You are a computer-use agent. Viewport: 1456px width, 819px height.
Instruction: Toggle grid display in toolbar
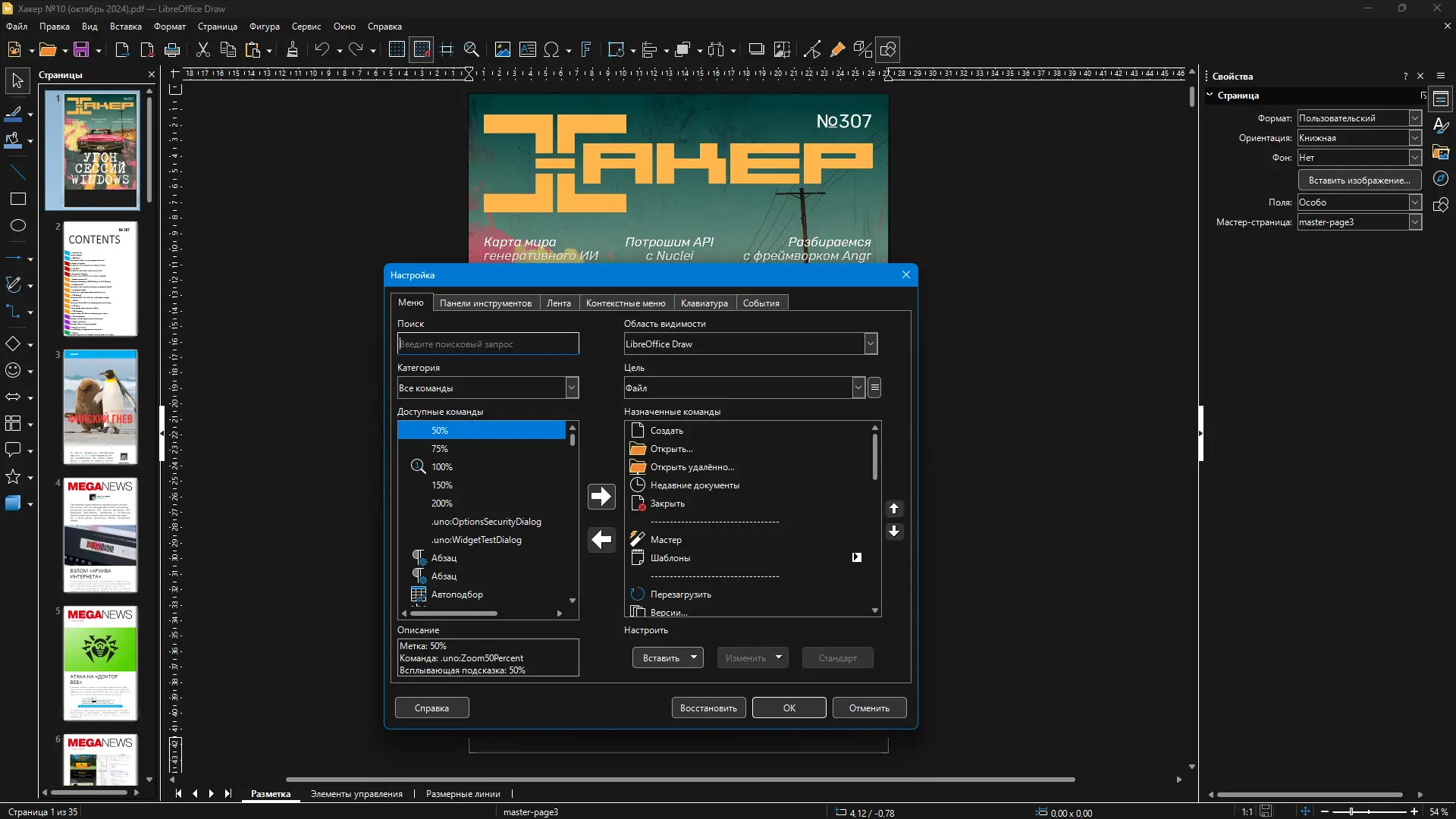(x=397, y=50)
